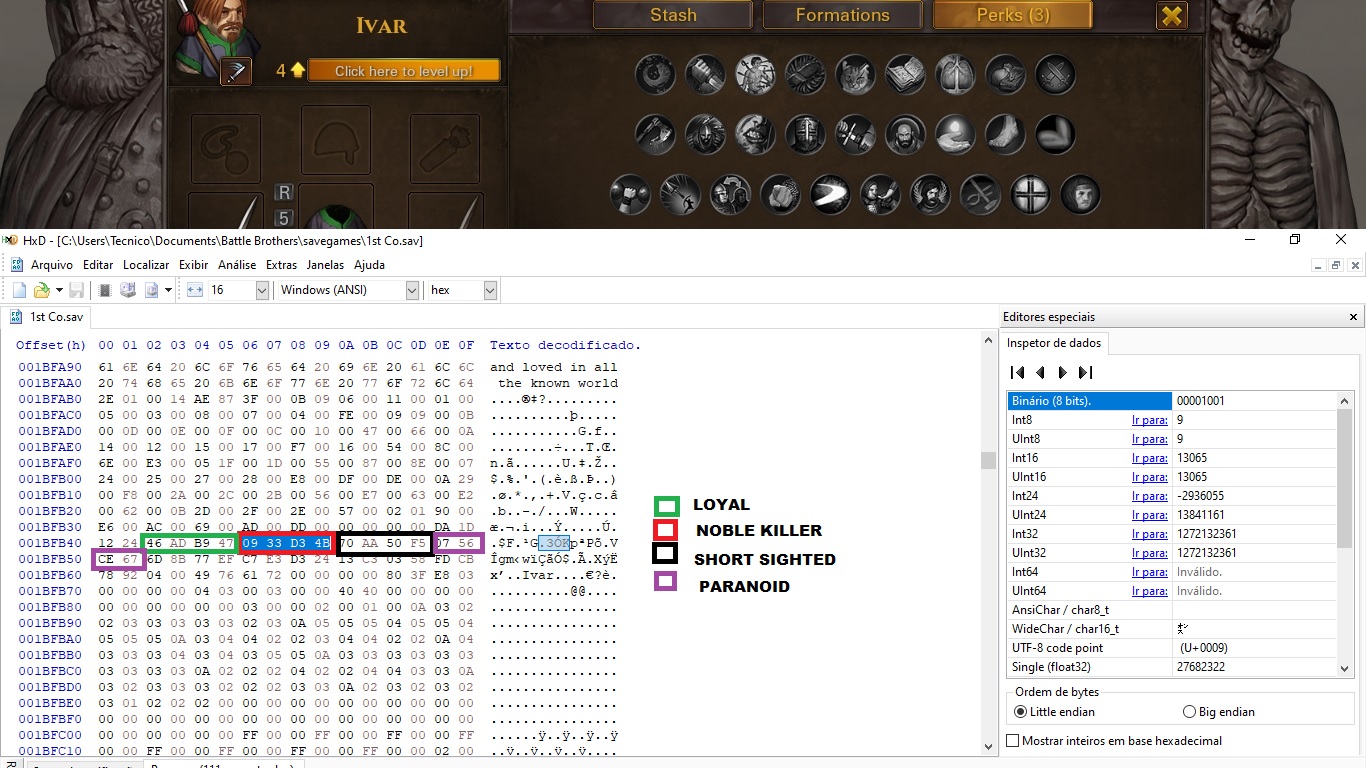This screenshot has height=768, width=1366.
Task: Open the Perks (3) tab
Action: tap(1012, 15)
